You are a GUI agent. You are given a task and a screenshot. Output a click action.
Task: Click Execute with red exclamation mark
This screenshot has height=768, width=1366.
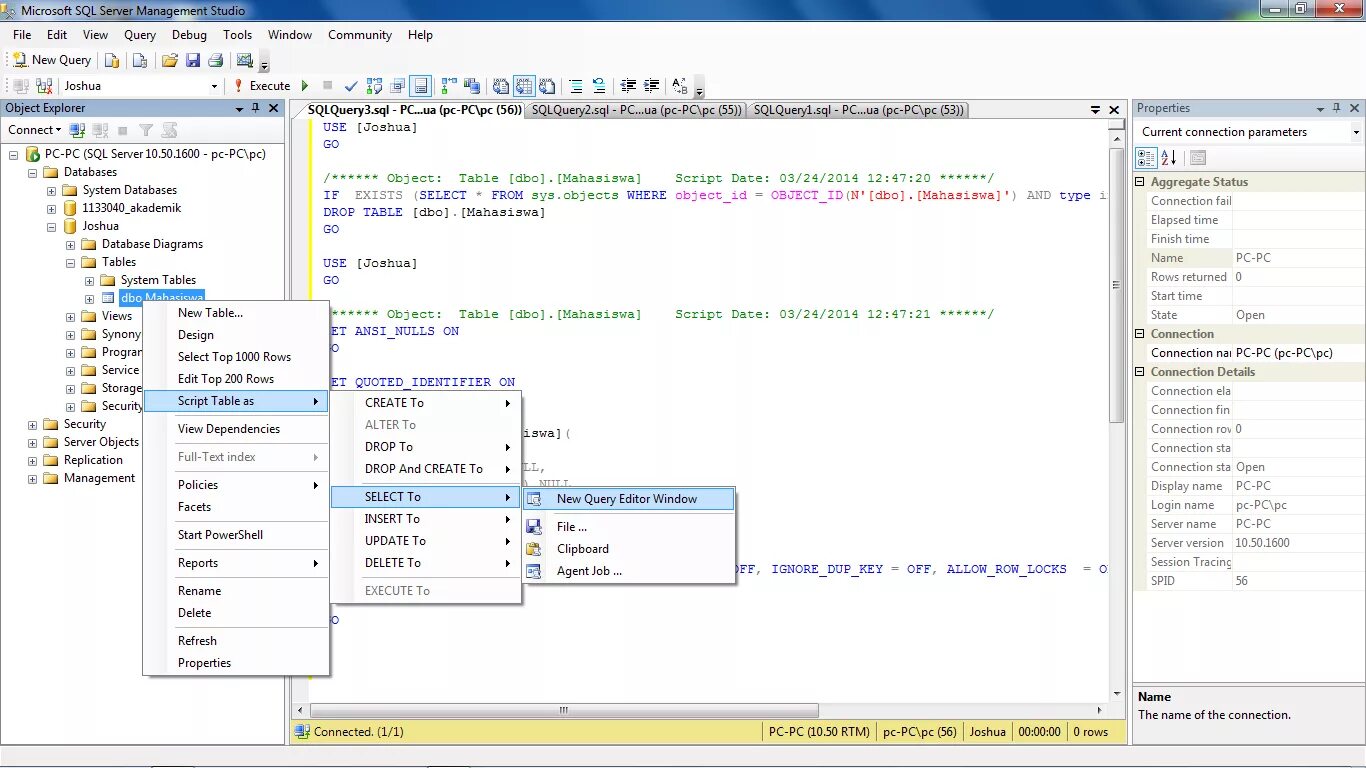coord(262,86)
